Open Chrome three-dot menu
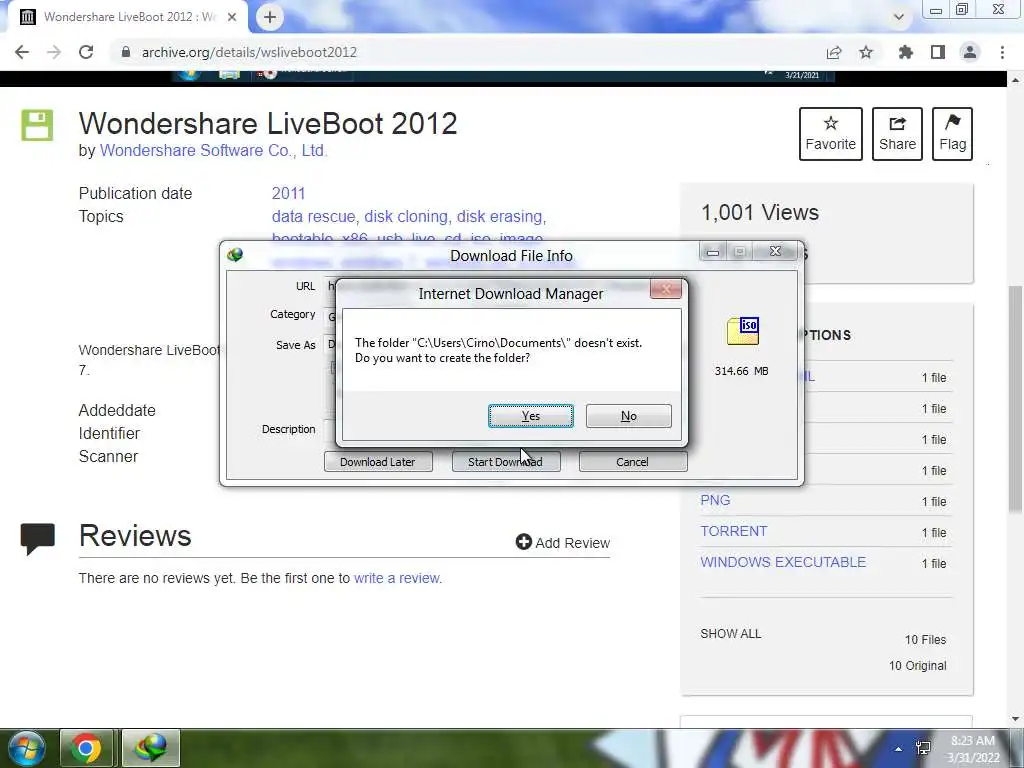The height and width of the screenshot is (768, 1024). pyautogui.click(x=1002, y=52)
